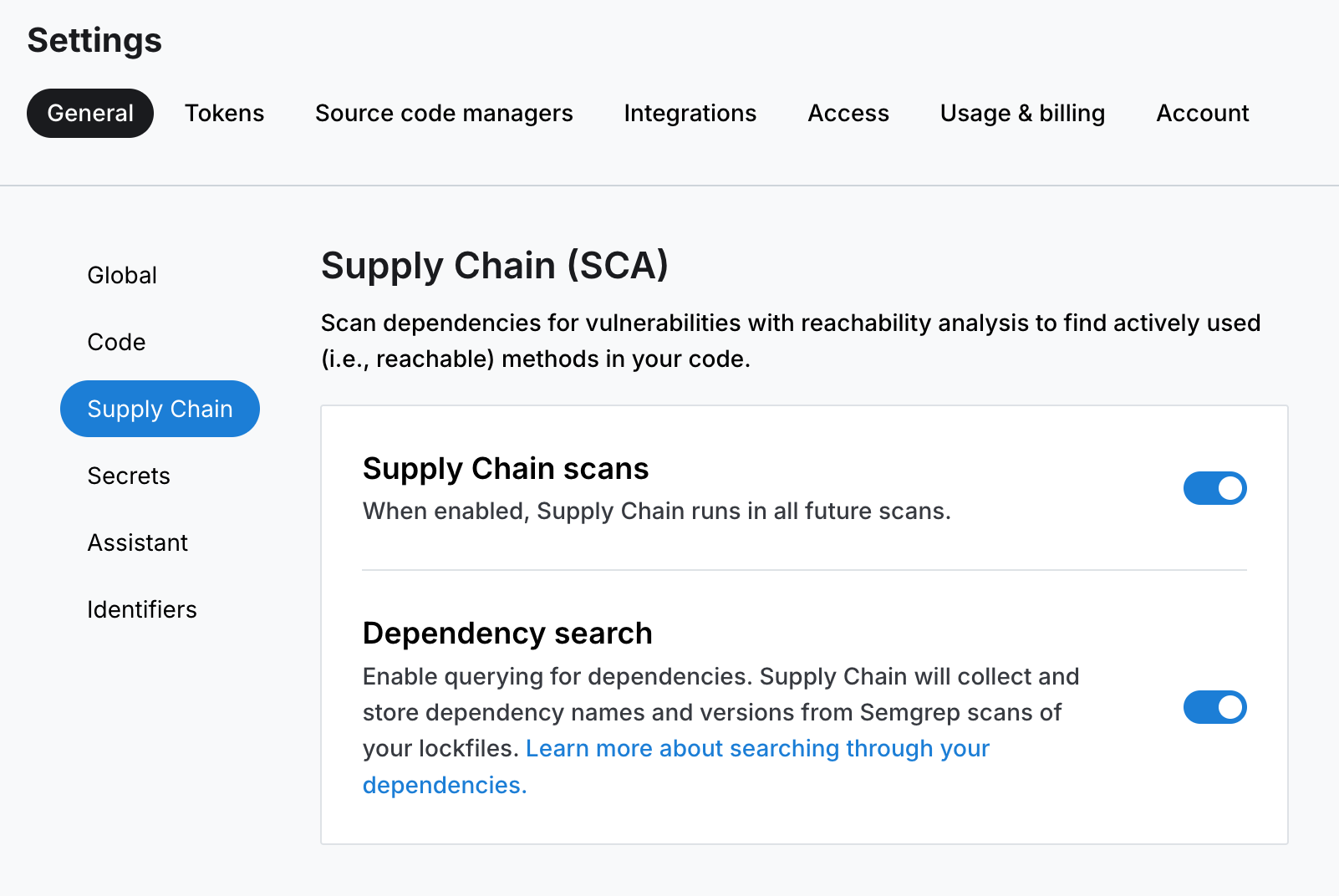
Task: Switch to the Tokens tab
Action: click(x=224, y=113)
